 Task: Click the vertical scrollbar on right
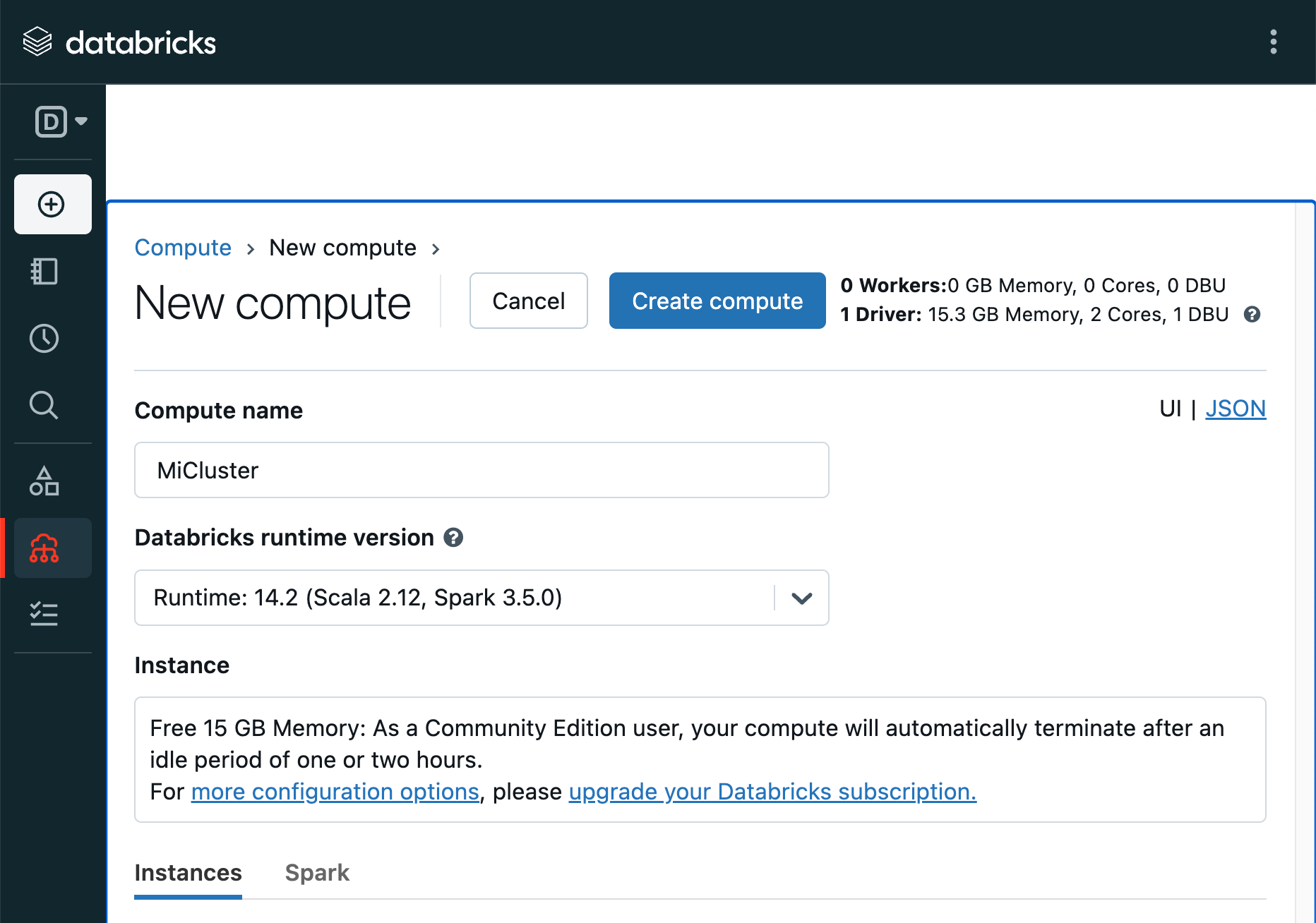[1305, 562]
